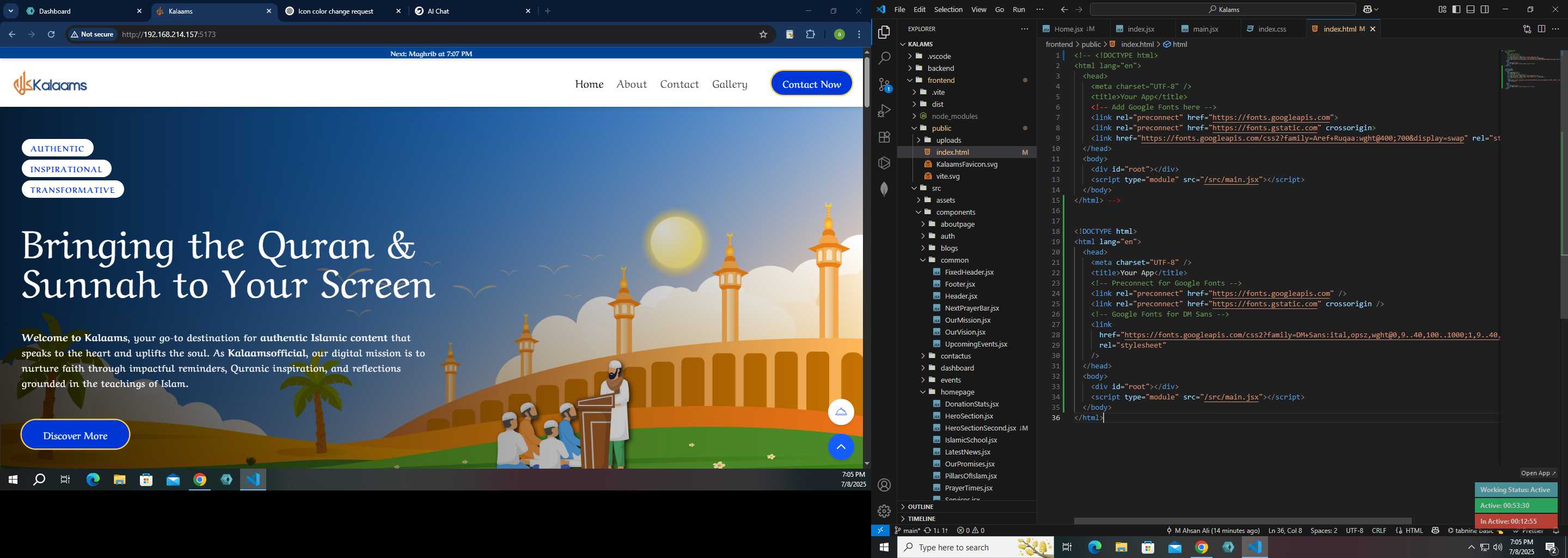Go forward using VS Code navigation arrow
This screenshot has width=1568, height=558.
click(x=1079, y=9)
